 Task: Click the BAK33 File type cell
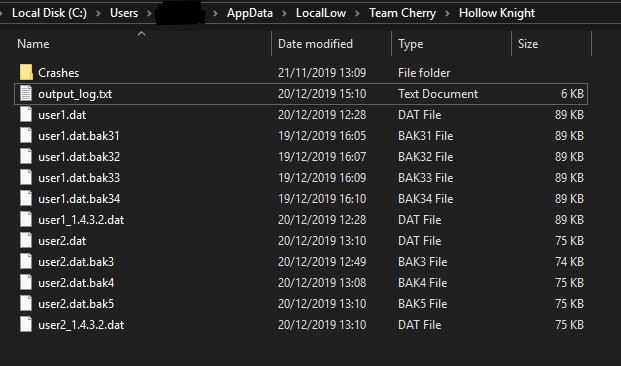coord(426,178)
